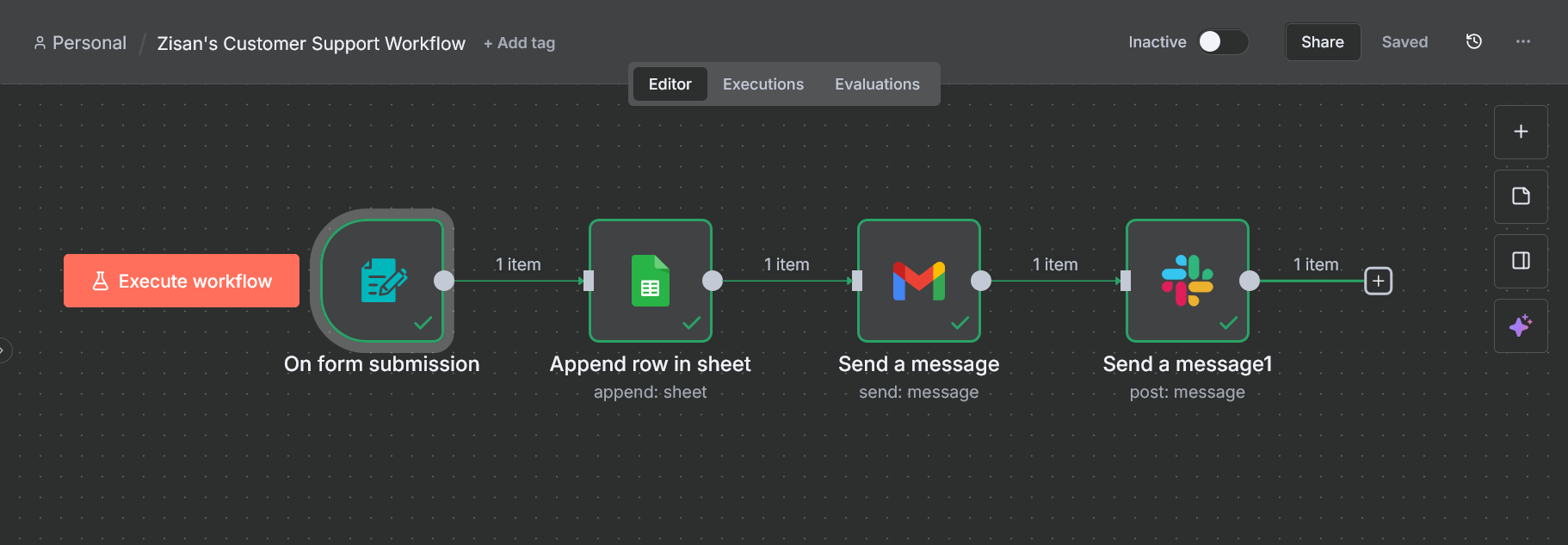Open the On form submission trigger node

coord(382,281)
